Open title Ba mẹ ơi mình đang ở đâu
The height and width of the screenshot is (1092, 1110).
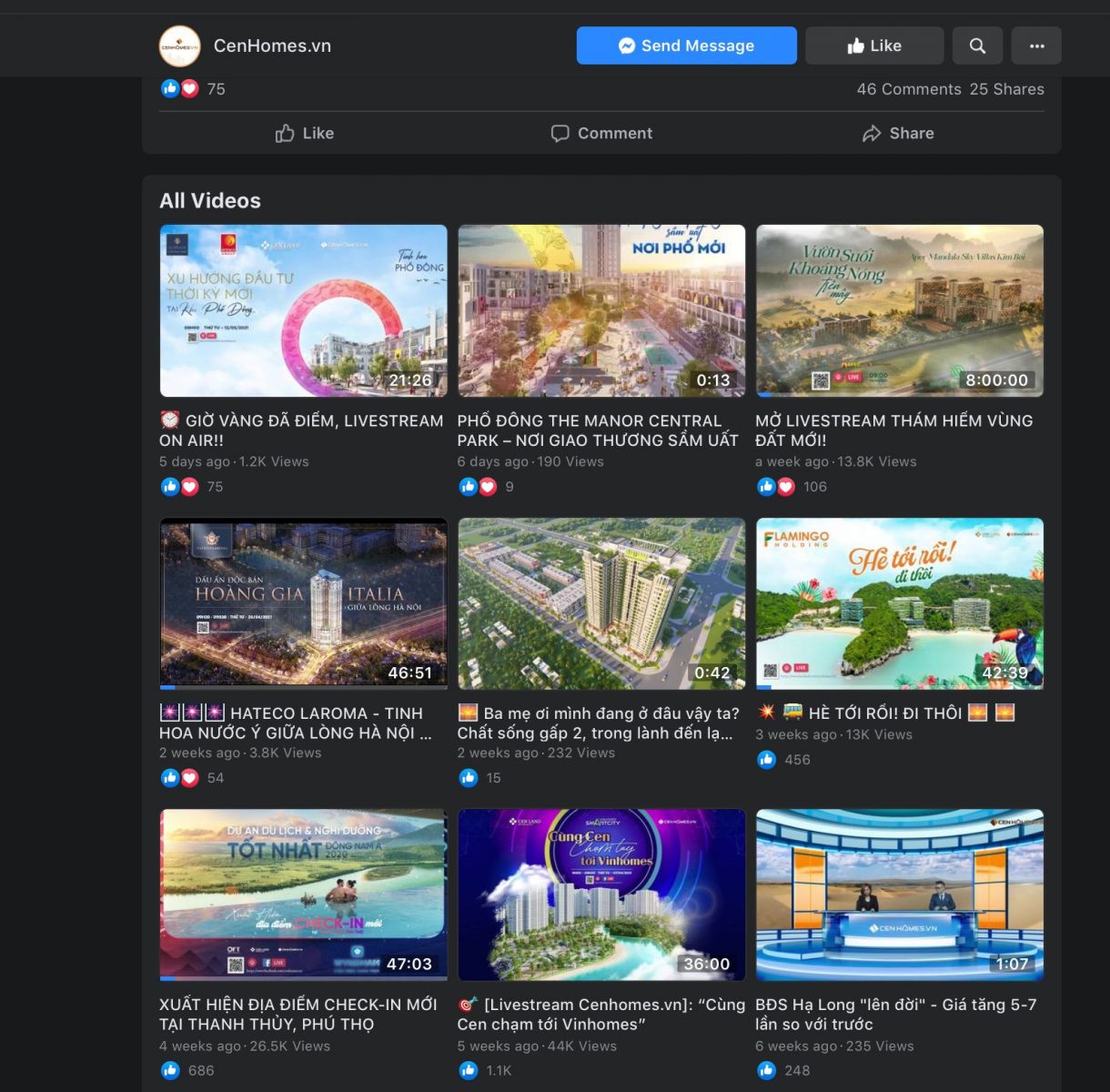click(598, 723)
